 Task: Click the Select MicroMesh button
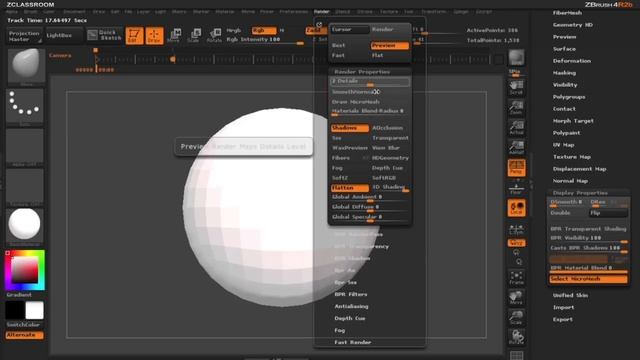(588, 279)
